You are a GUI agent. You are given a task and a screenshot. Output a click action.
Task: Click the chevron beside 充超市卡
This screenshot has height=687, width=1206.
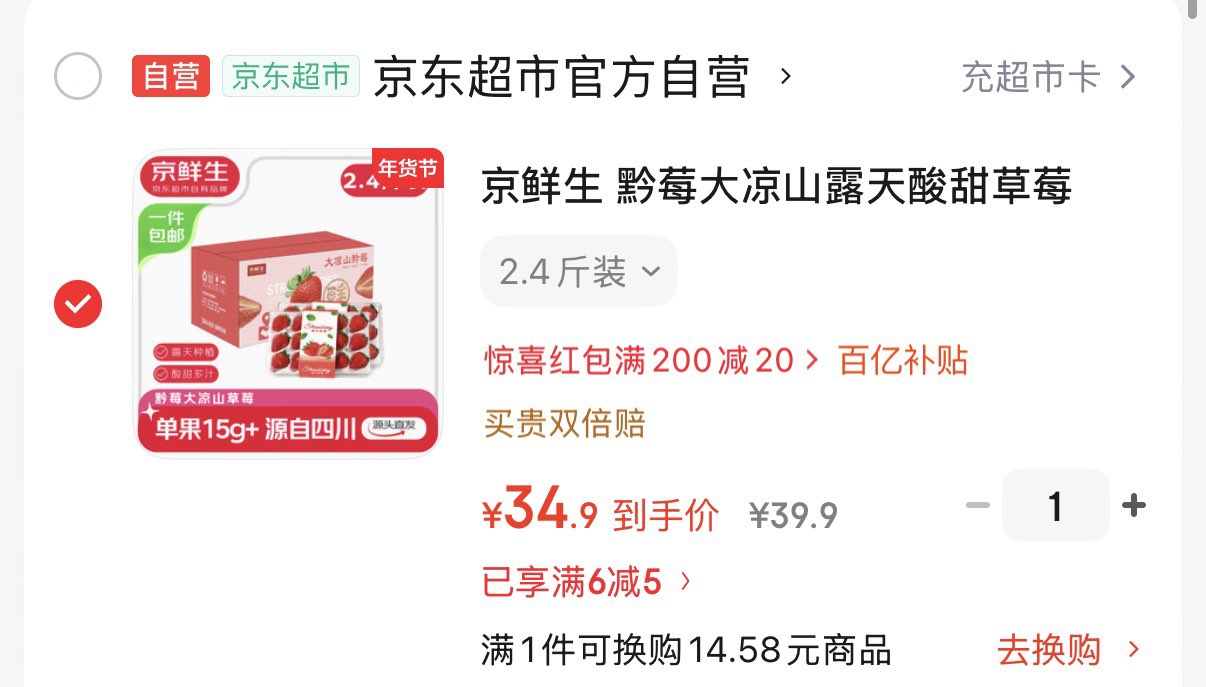tap(1128, 77)
